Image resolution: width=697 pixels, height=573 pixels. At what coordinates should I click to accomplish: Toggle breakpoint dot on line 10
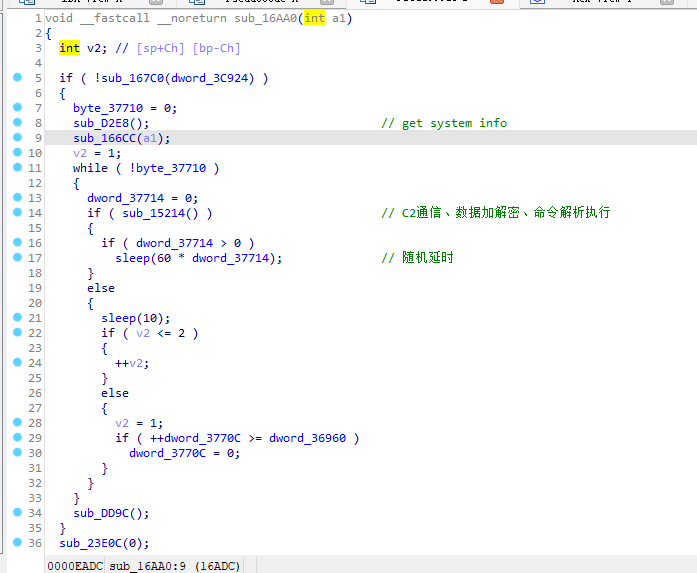[x=17, y=152]
